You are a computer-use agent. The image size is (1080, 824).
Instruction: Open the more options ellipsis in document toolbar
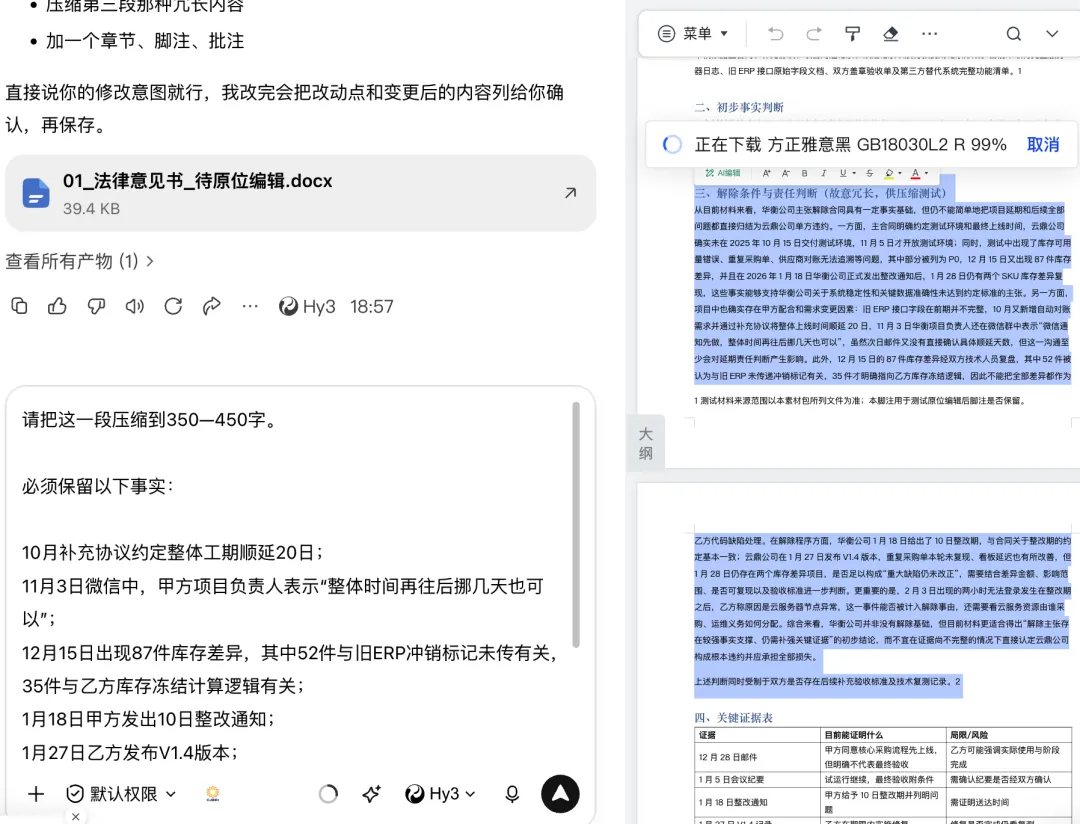pos(929,34)
